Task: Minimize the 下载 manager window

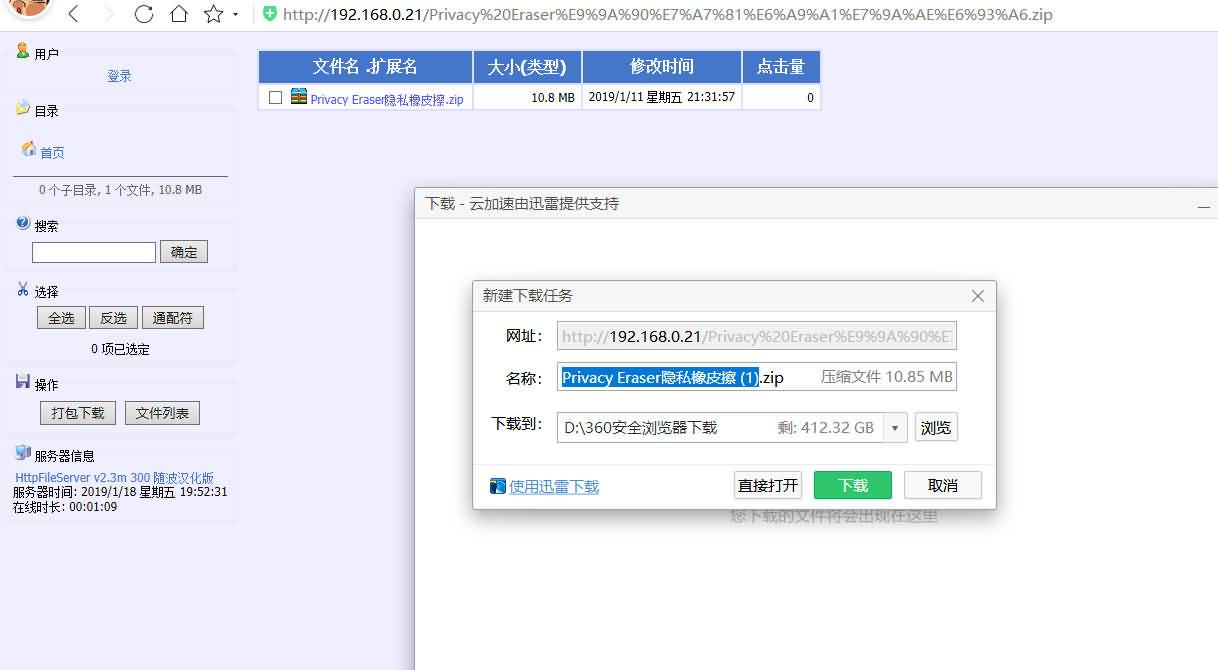Action: [1204, 205]
